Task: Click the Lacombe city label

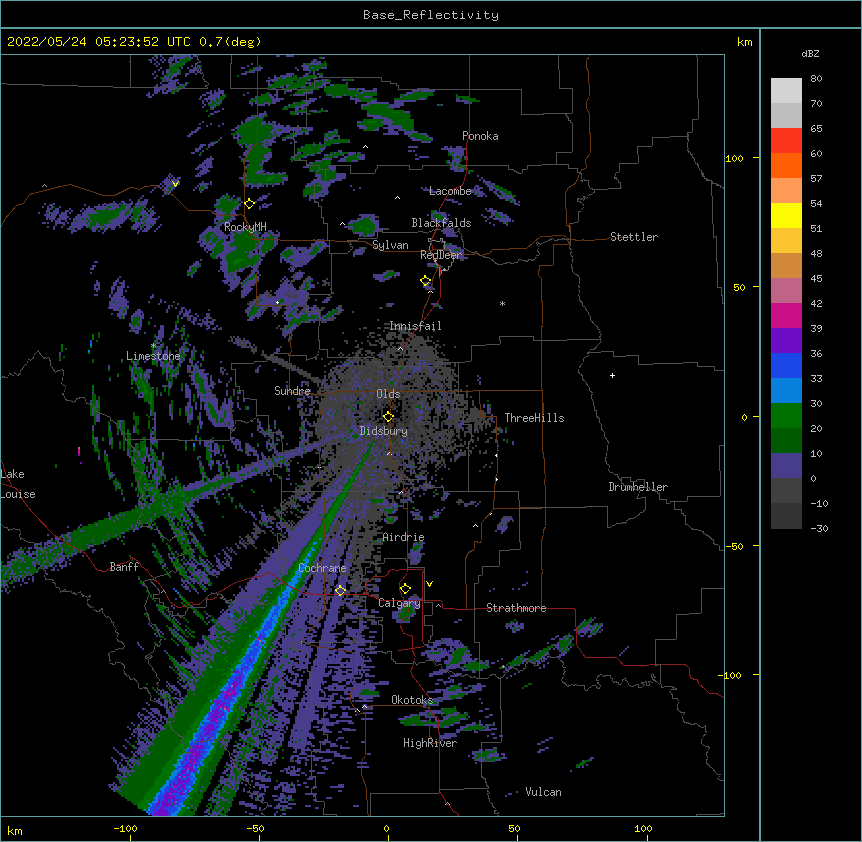Action: [x=450, y=191]
